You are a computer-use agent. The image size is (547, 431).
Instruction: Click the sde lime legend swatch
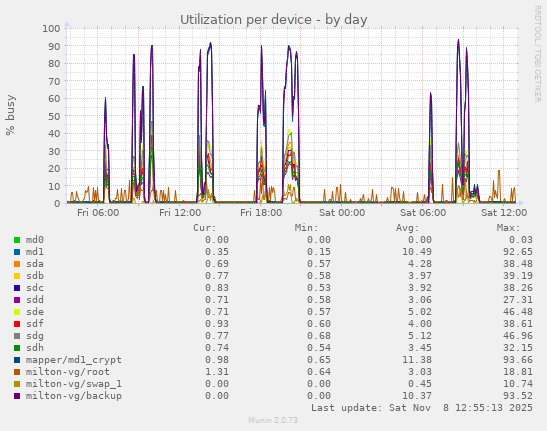tap(17, 312)
